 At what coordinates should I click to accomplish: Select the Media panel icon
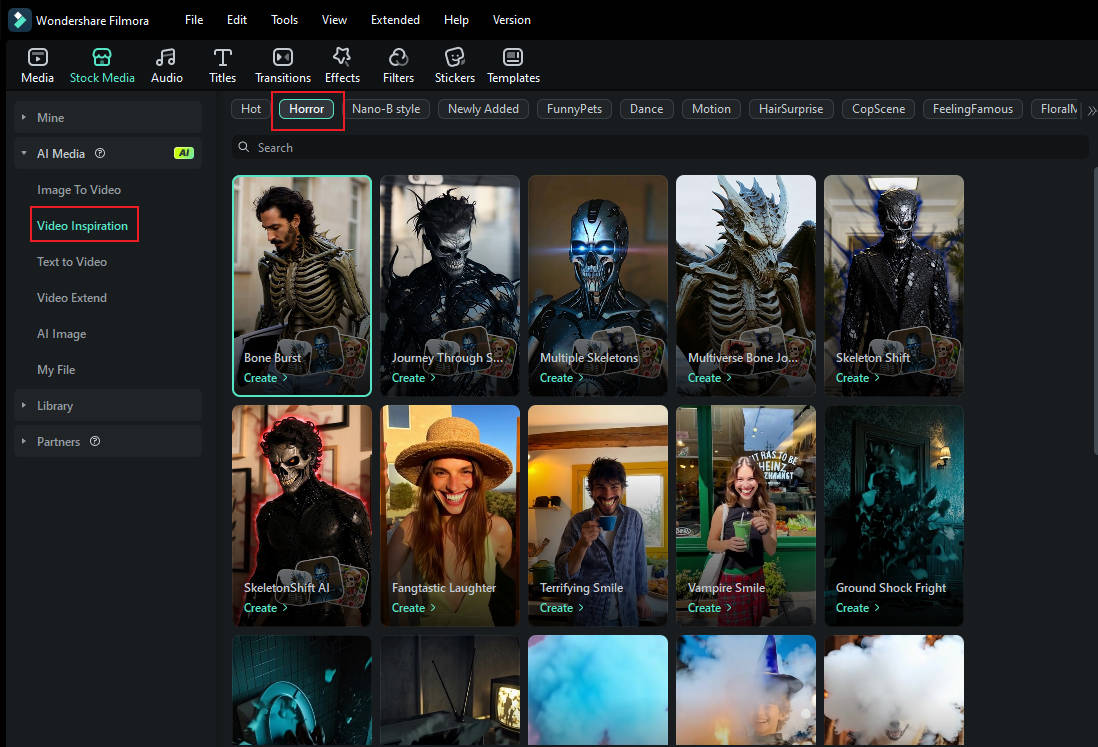coord(37,64)
